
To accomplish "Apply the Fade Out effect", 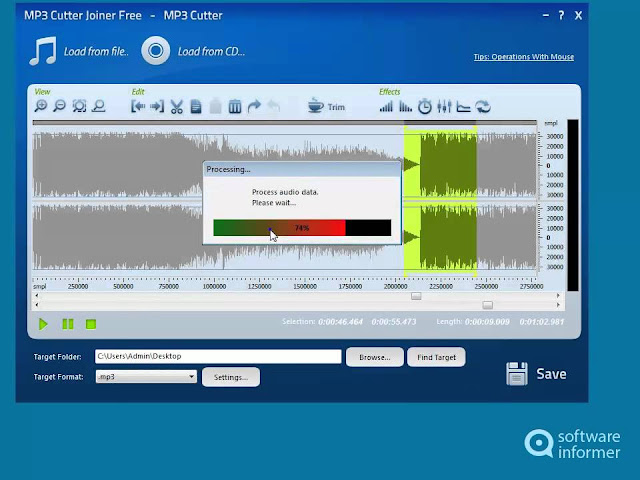I will tap(405, 107).
